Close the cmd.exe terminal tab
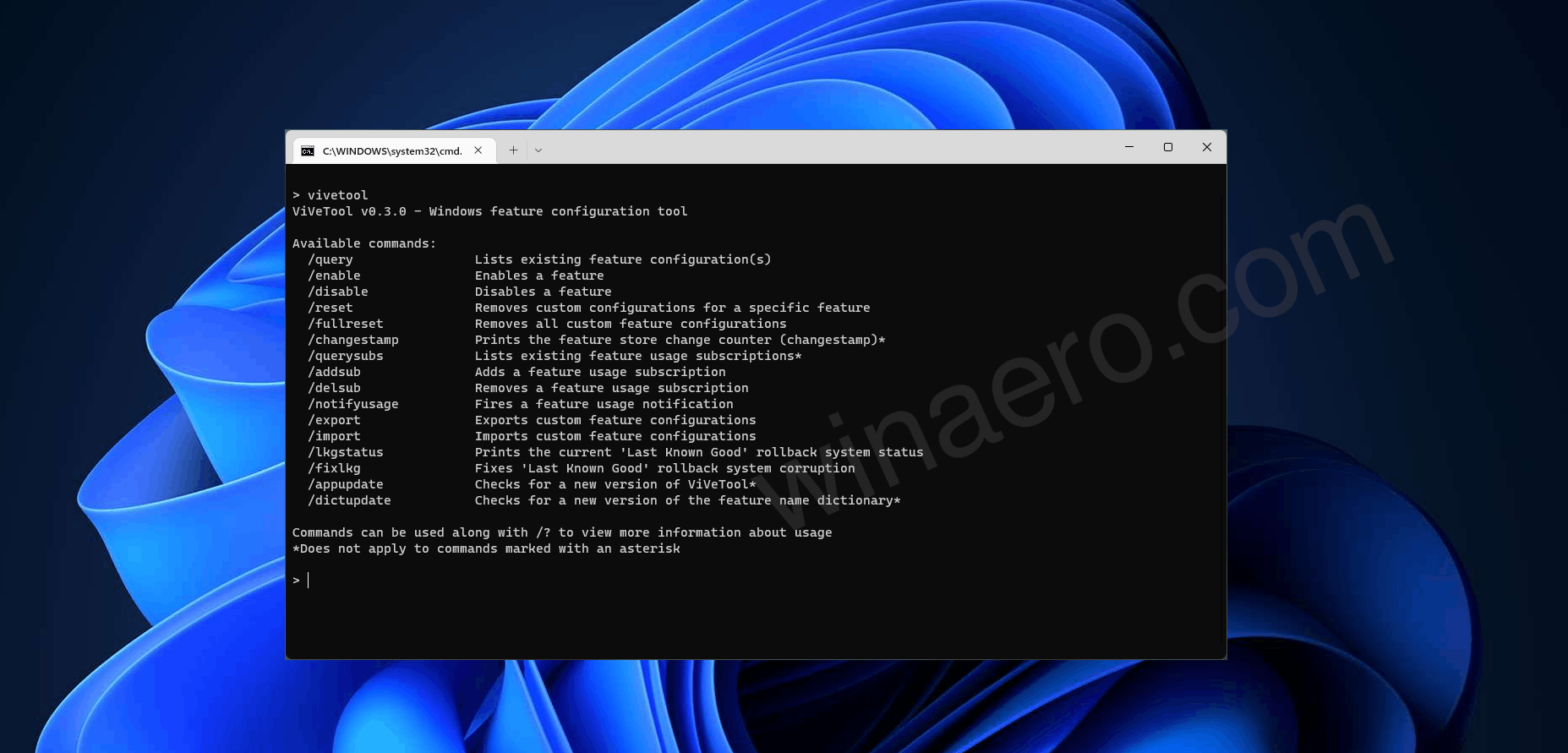This screenshot has width=1568, height=753. (x=478, y=150)
